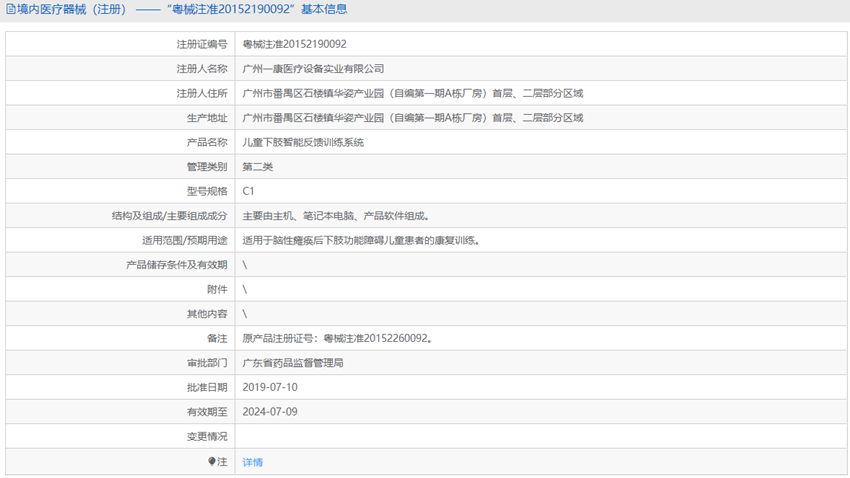Click the 变更情况 label
Viewport: 850px width, 478px height.
click(207, 436)
